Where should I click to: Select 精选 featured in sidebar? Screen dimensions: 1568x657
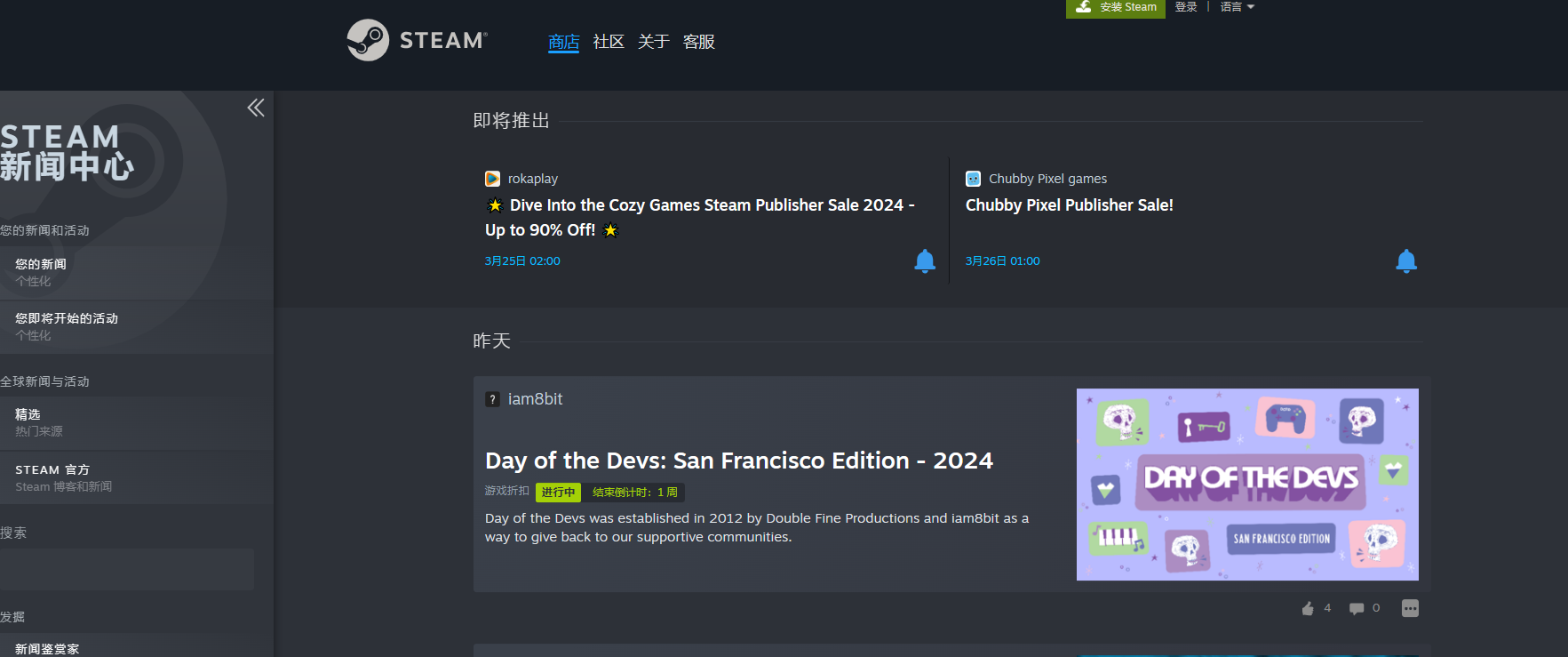coord(137,422)
